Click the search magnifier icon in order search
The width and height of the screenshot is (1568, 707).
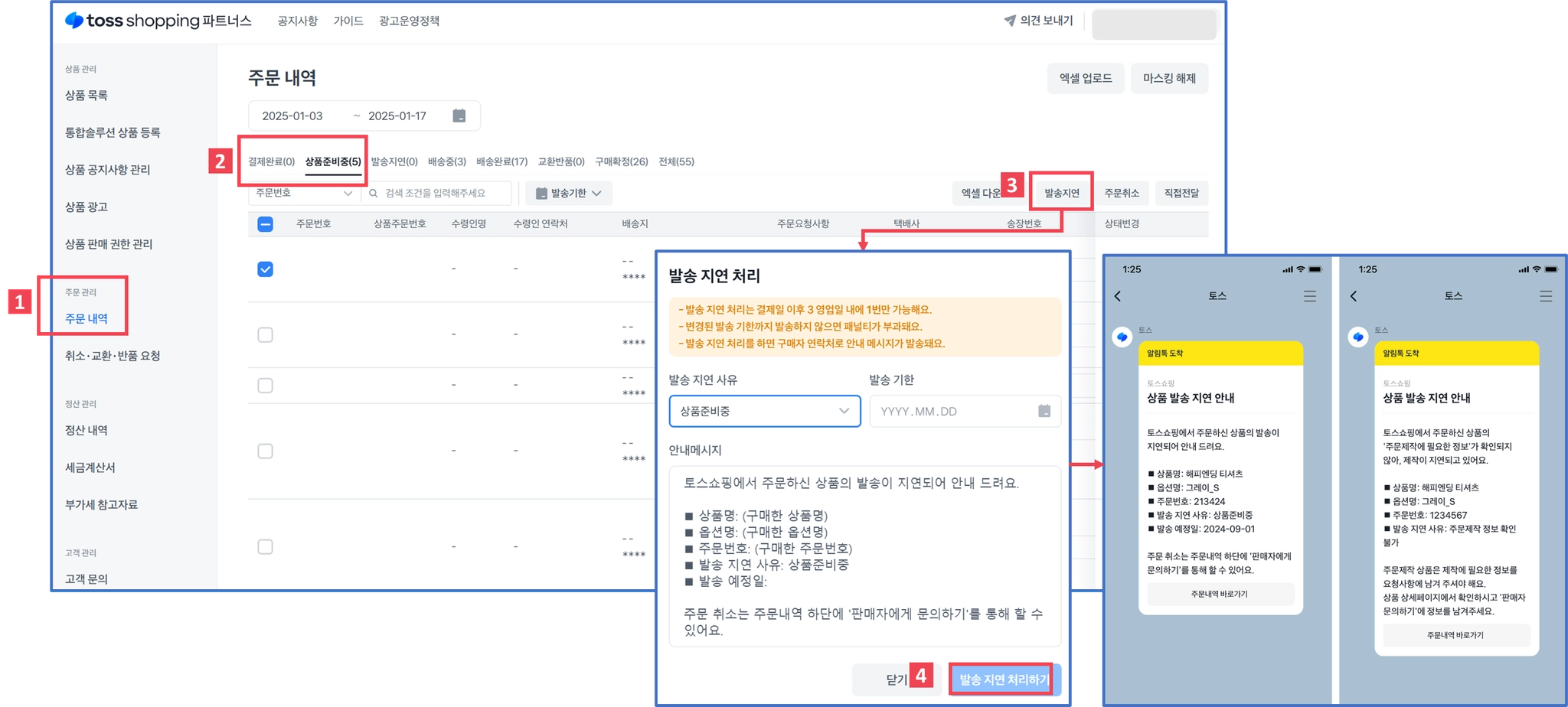point(374,194)
